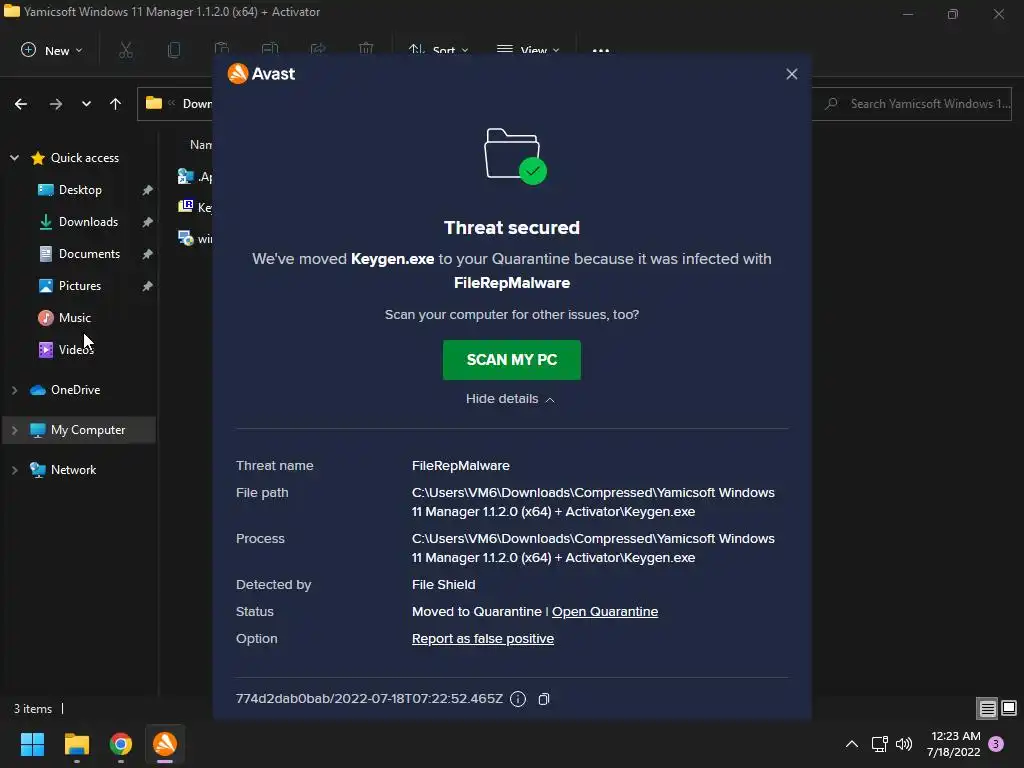The image size is (1024, 768).
Task: Click the Explorer search box
Action: (912, 104)
